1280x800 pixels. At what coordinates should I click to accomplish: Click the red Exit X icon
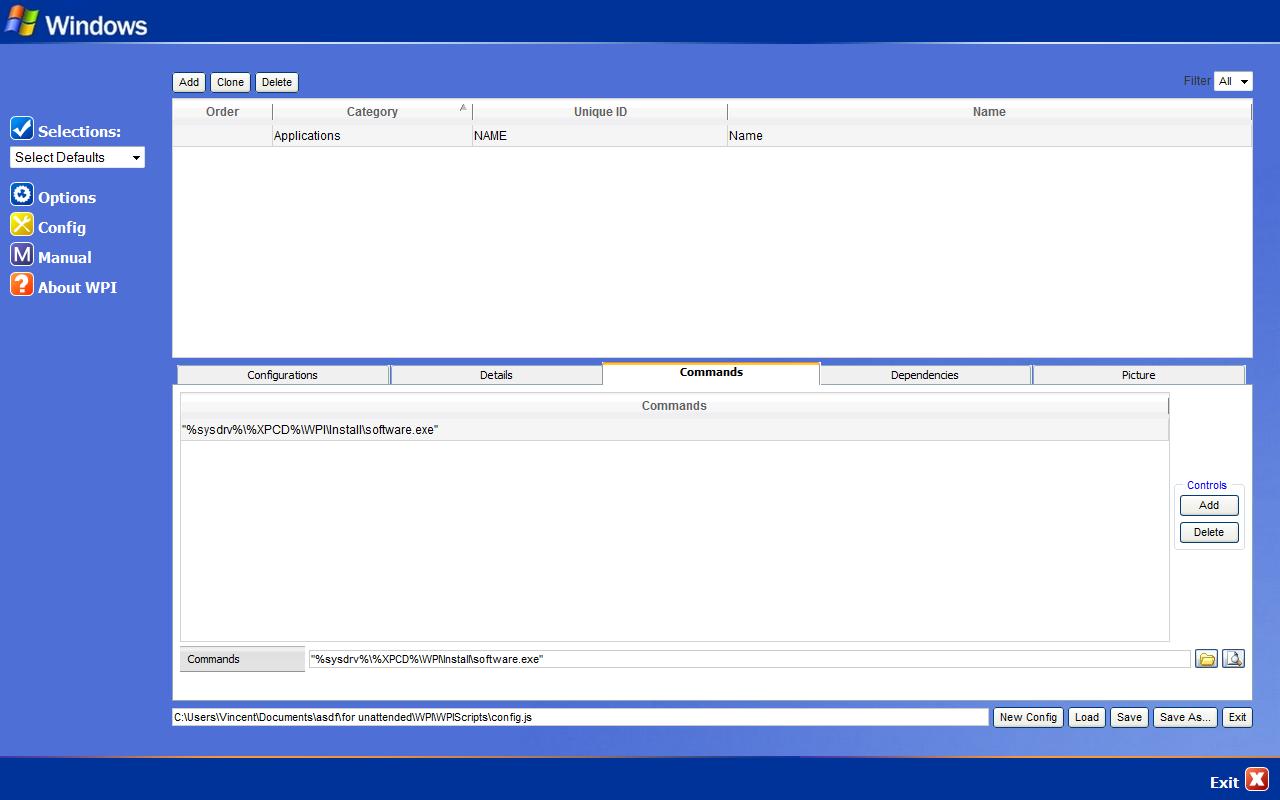tap(1257, 780)
